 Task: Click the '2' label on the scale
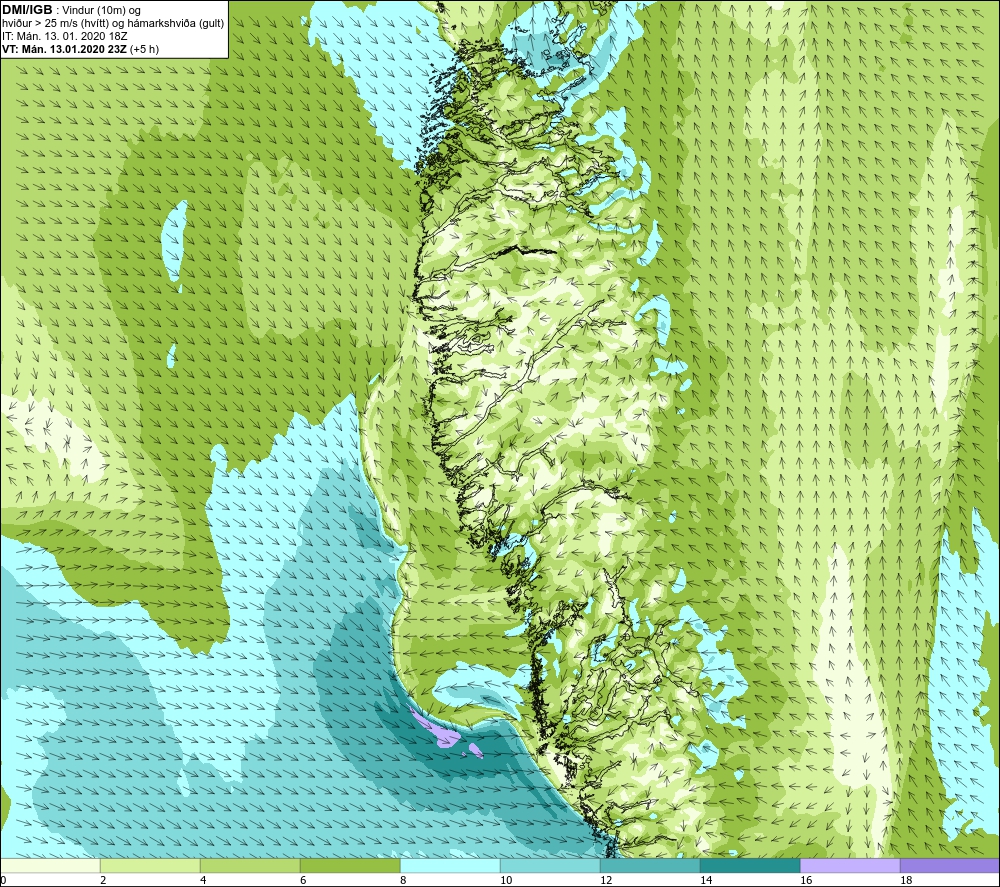coord(103,880)
